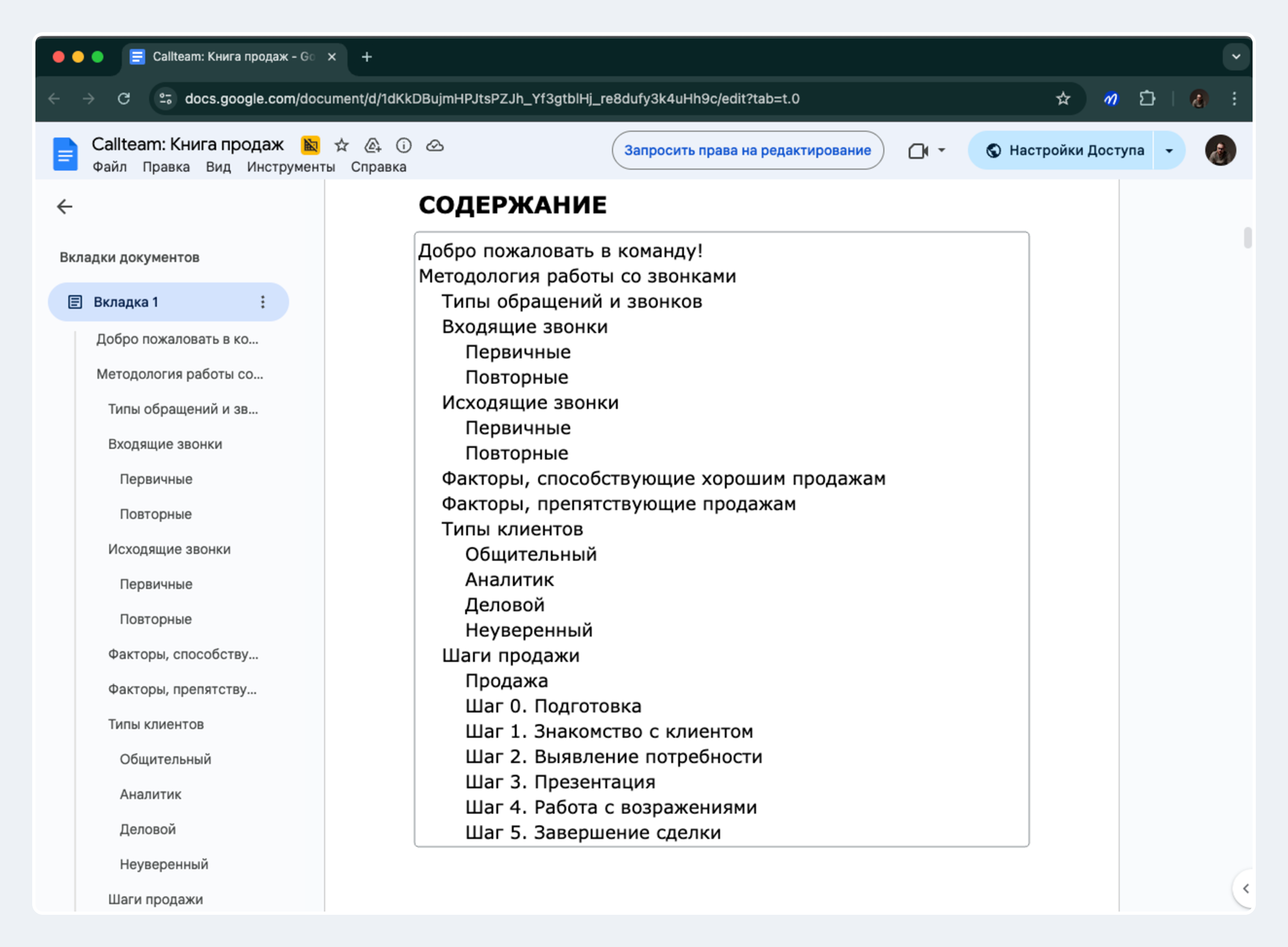
Task: Collapse the document tabs sidebar with back arrow
Action: click(x=65, y=206)
